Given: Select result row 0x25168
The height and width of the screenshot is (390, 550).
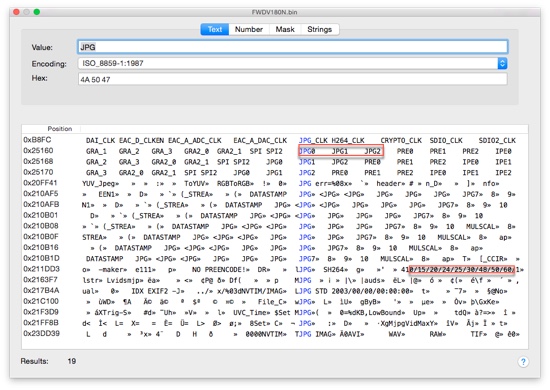Looking at the screenshot, I should [275, 162].
